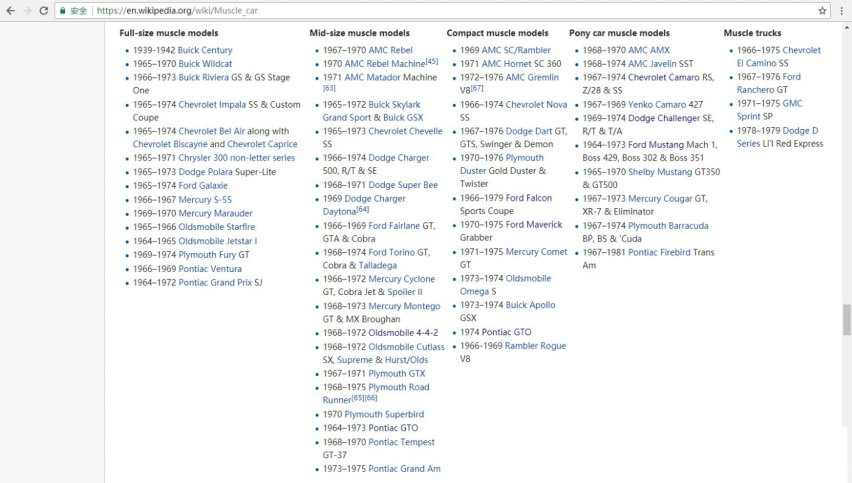The image size is (852, 483).
Task: Open the Chevrolet Impala link
Action: 212,104
